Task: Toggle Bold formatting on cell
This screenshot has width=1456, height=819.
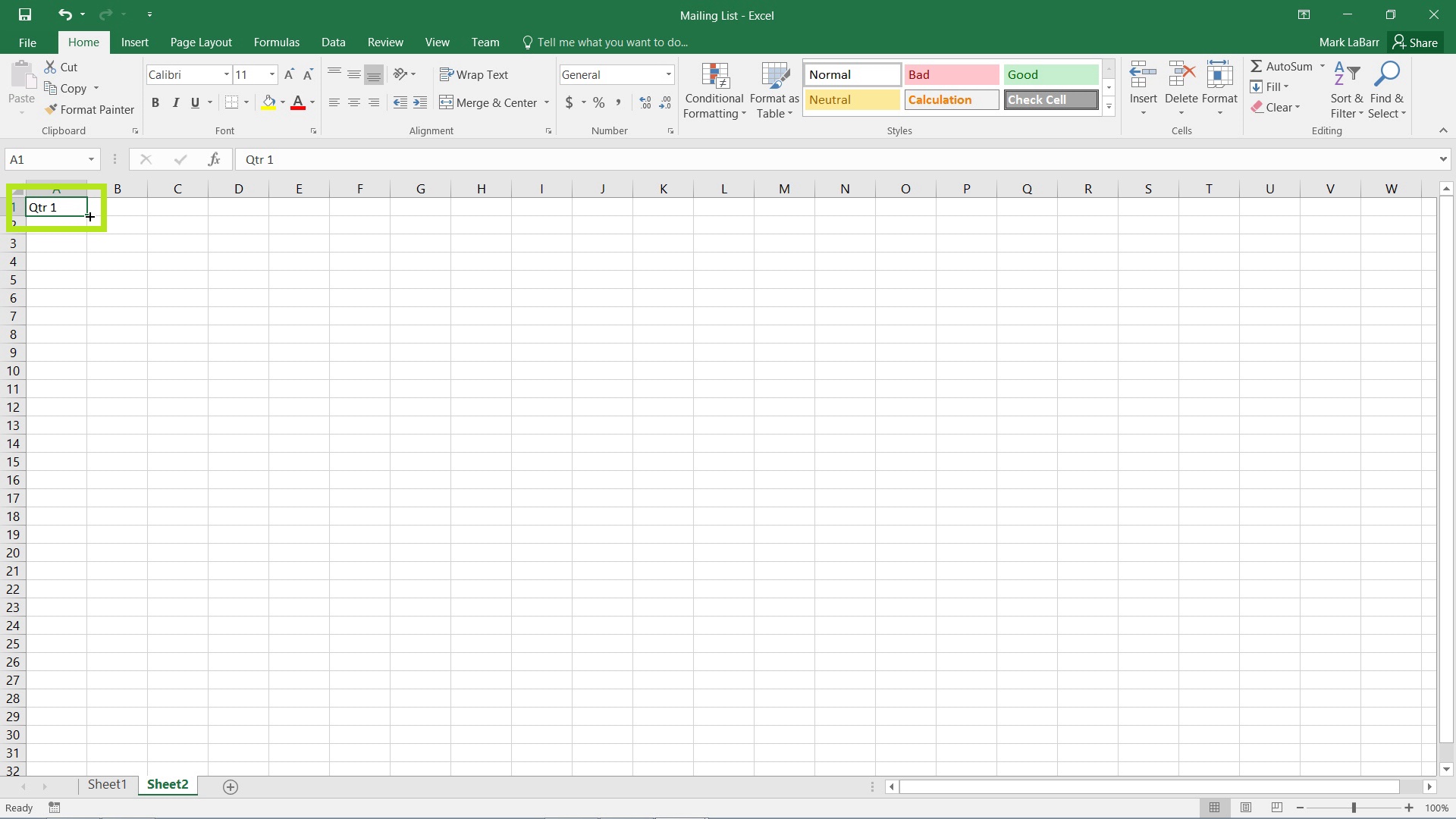Action: pos(155,102)
